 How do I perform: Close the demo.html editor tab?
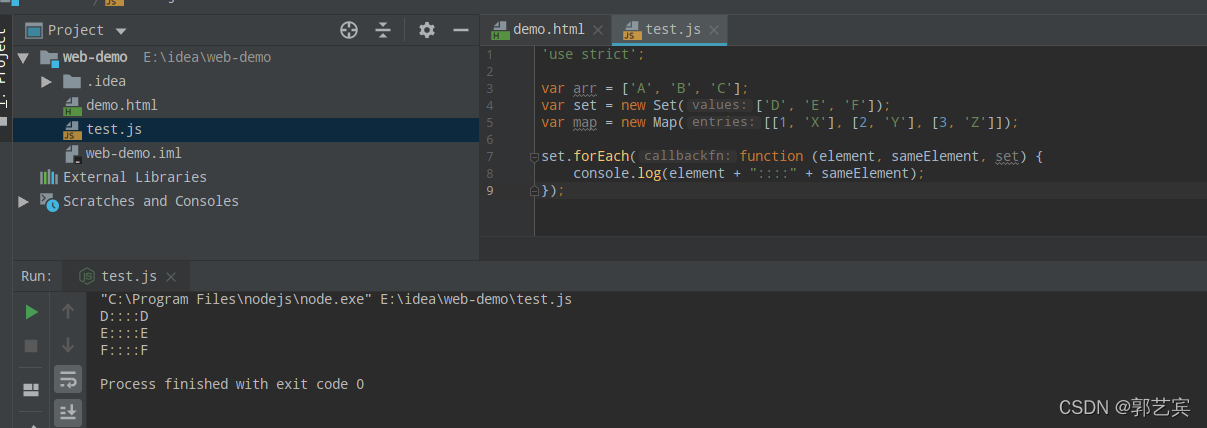[598, 31]
